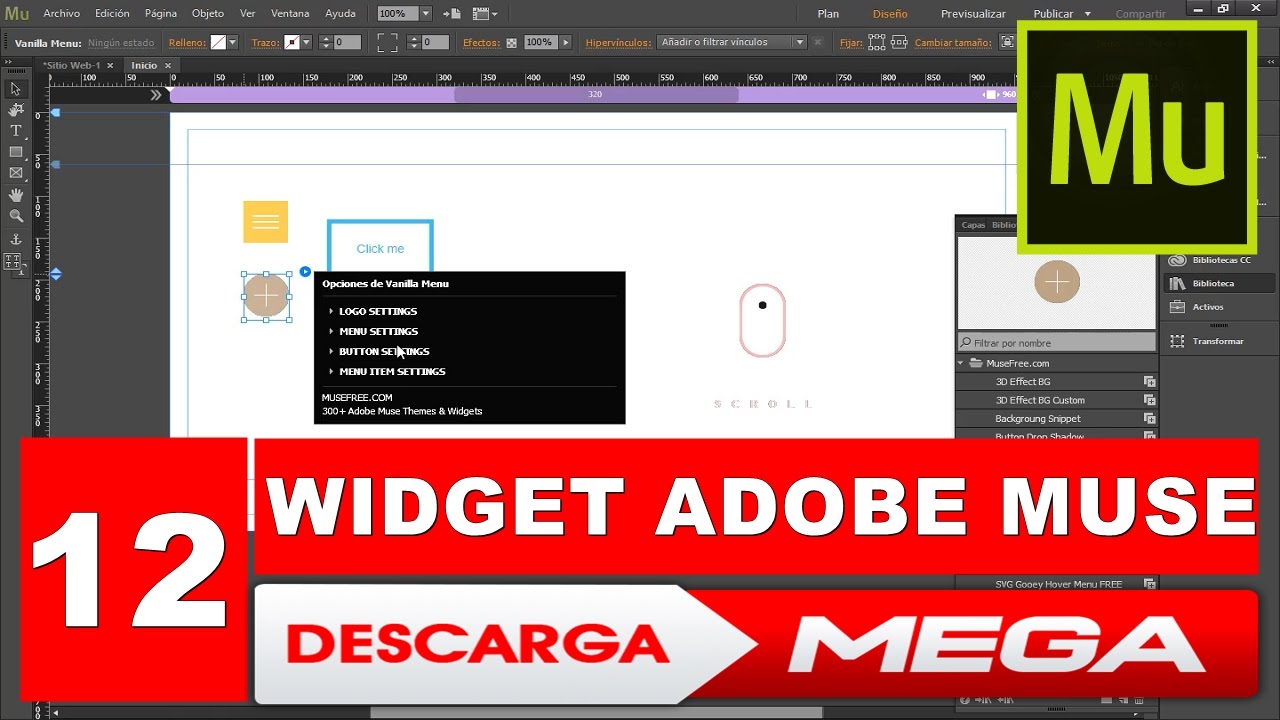Viewport: 1280px width, 720px height.
Task: Click the first Fijar pin icon
Action: (877, 43)
